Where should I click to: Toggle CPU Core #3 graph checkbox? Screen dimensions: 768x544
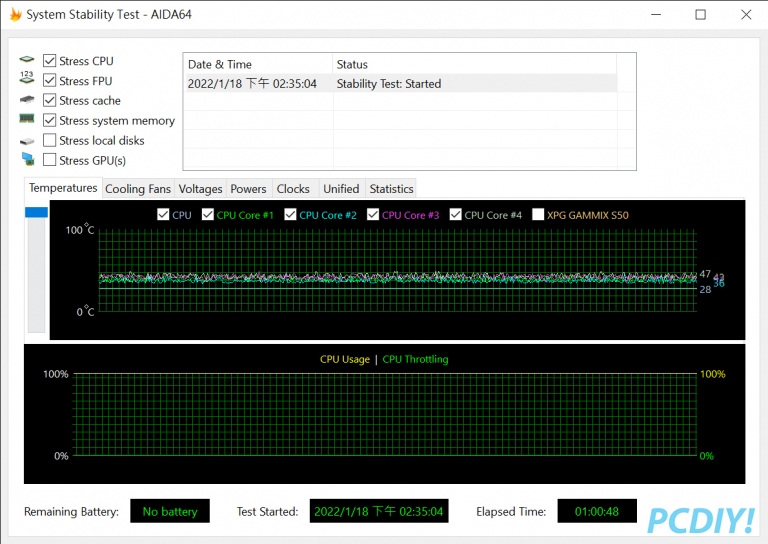pos(373,214)
